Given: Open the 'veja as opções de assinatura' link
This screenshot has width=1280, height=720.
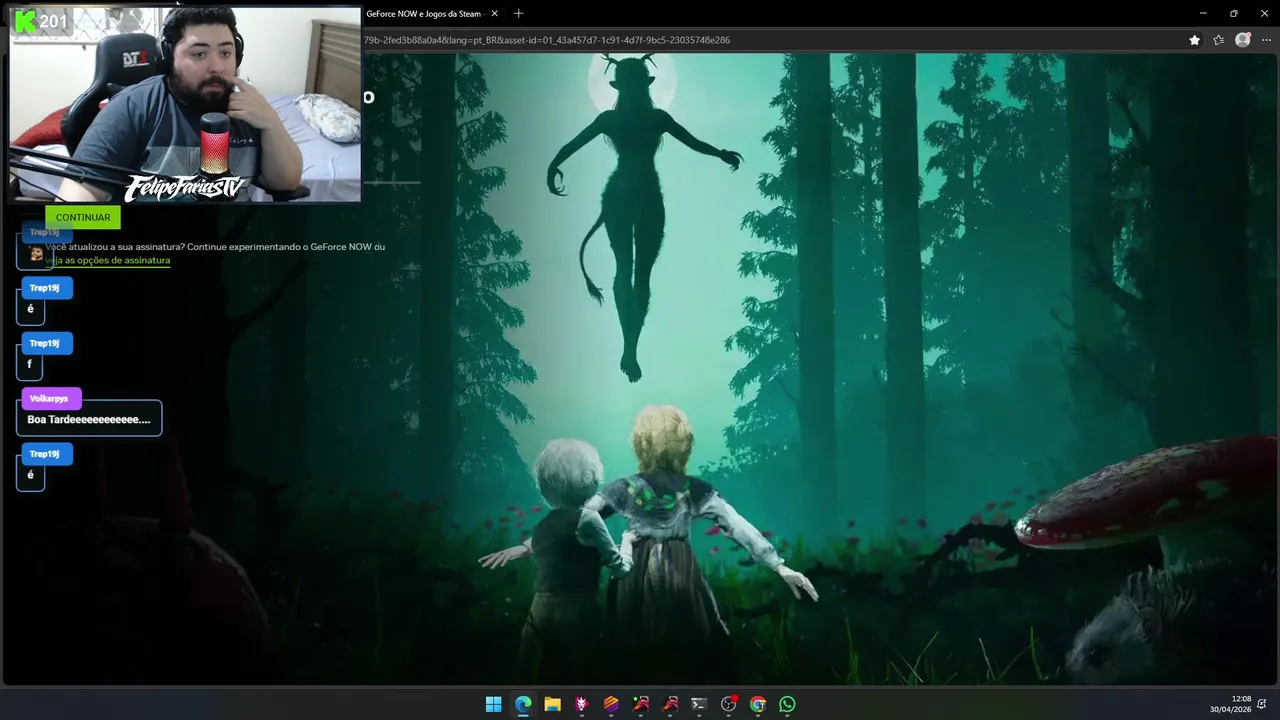Looking at the screenshot, I should 110,260.
